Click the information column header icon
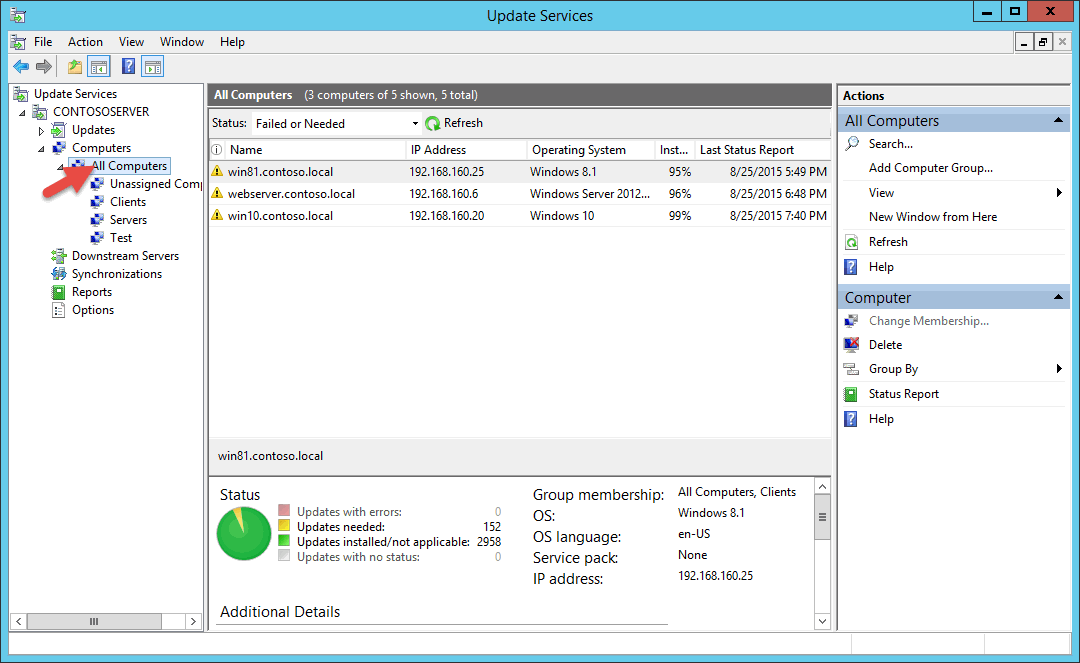 (216, 149)
